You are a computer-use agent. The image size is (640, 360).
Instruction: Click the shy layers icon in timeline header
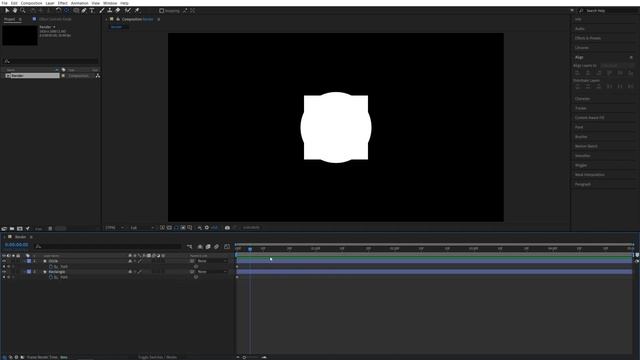click(200, 247)
